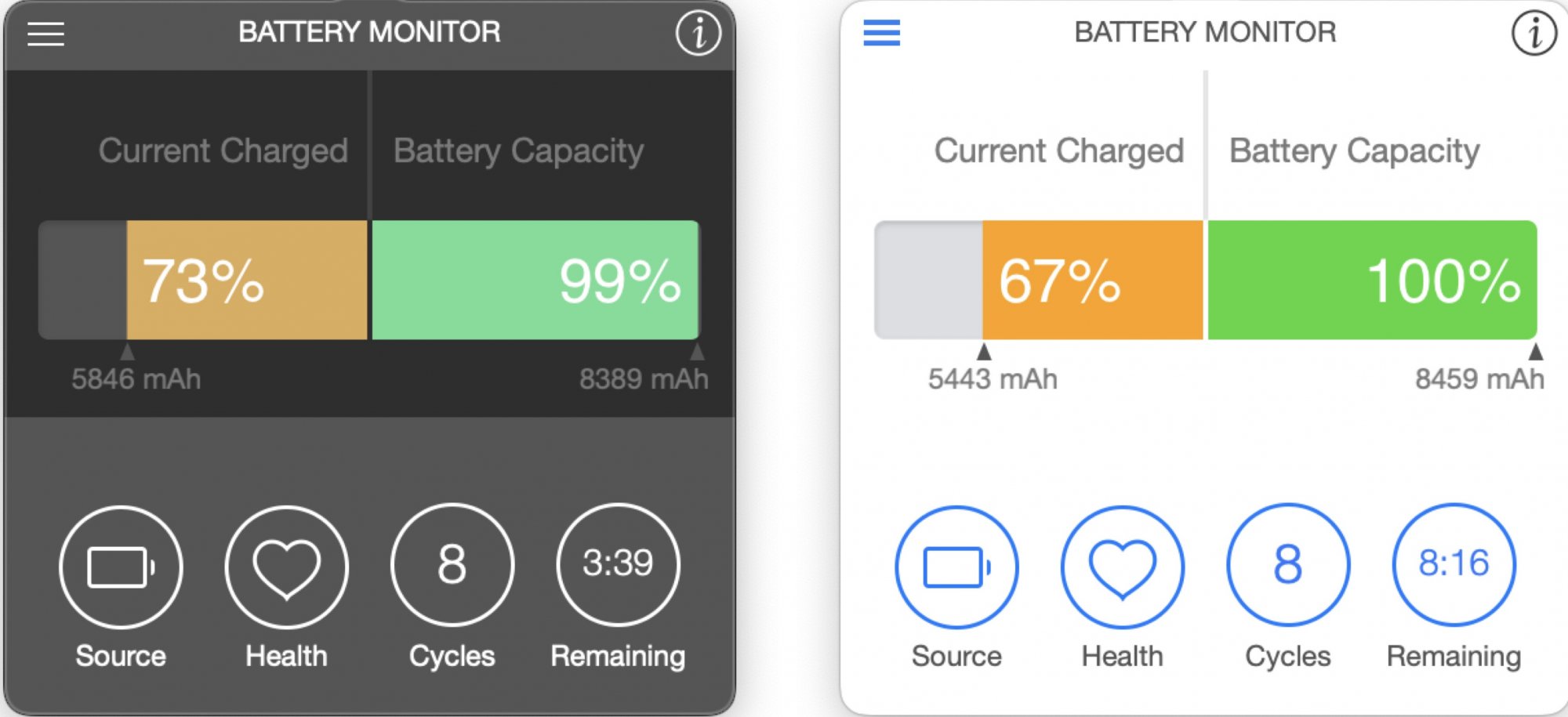Click the 5846 mAh charge label
Image resolution: width=1568 pixels, height=717 pixels.
pos(136,379)
